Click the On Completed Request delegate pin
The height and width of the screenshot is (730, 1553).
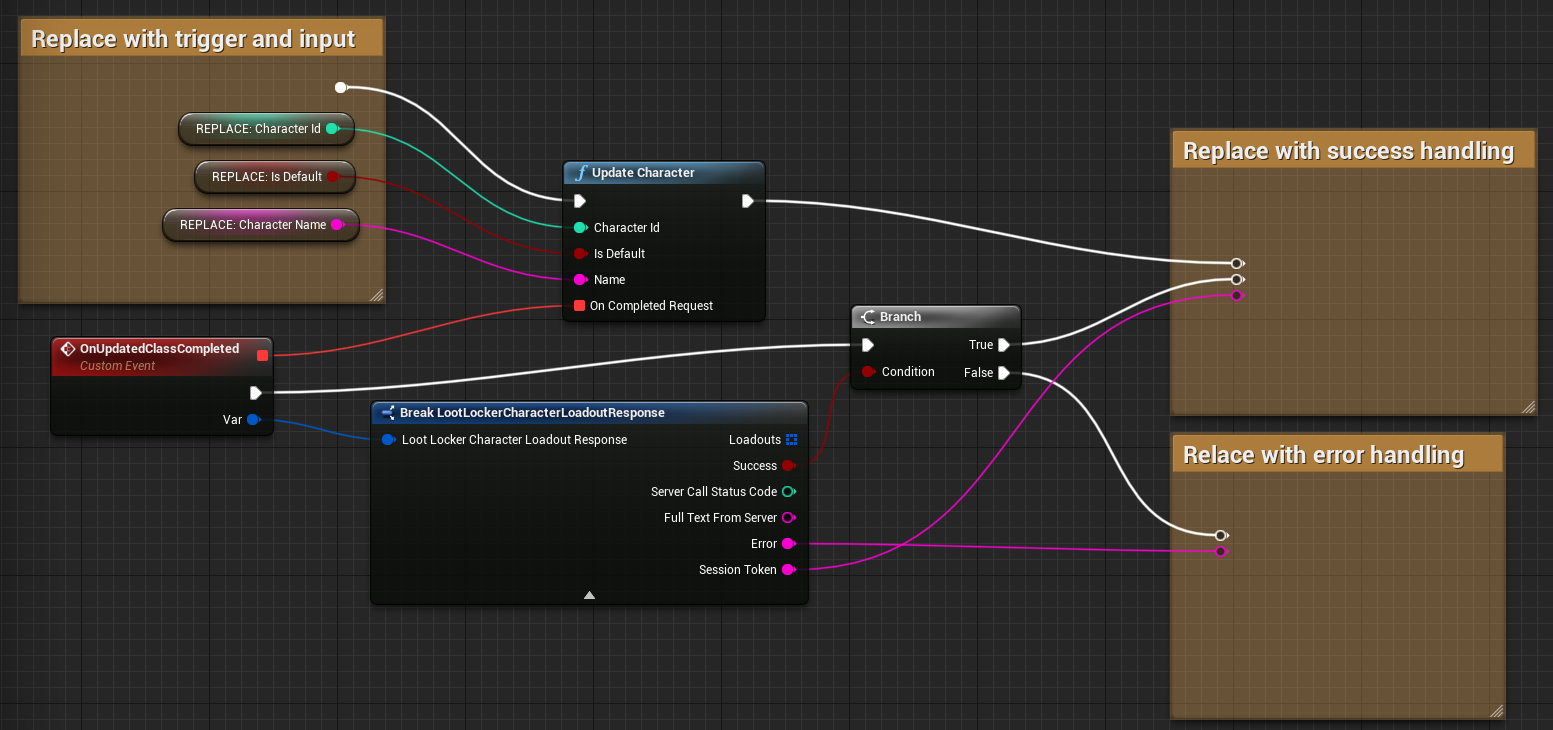click(x=579, y=306)
